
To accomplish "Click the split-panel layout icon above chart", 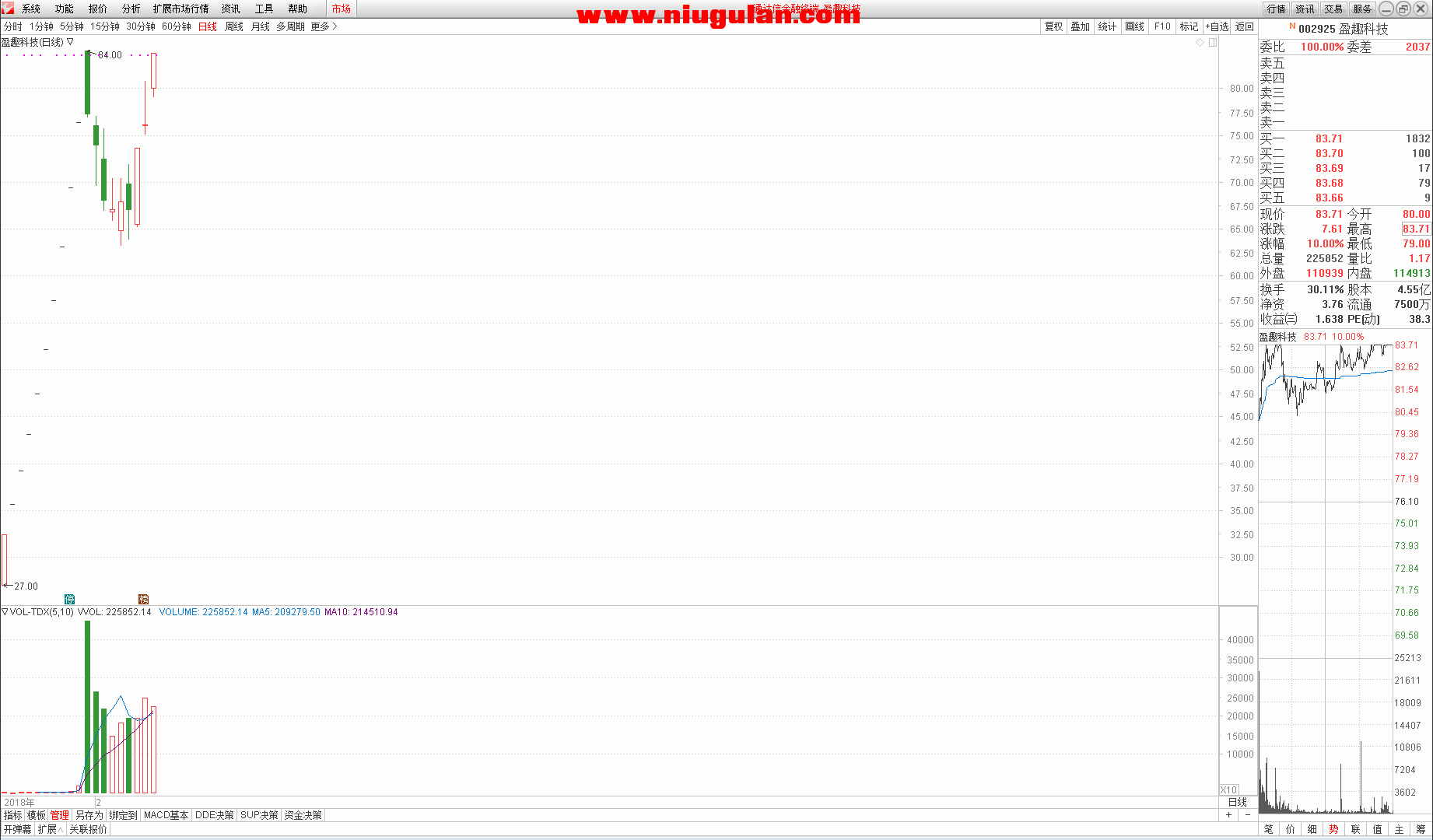I will coord(1213,43).
